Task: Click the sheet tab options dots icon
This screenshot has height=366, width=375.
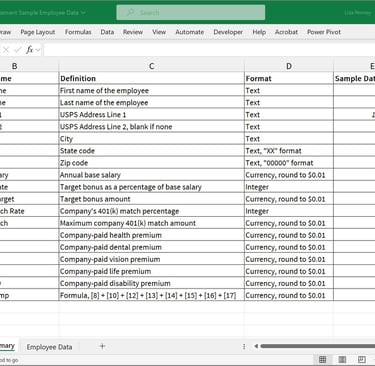Action: [244, 347]
